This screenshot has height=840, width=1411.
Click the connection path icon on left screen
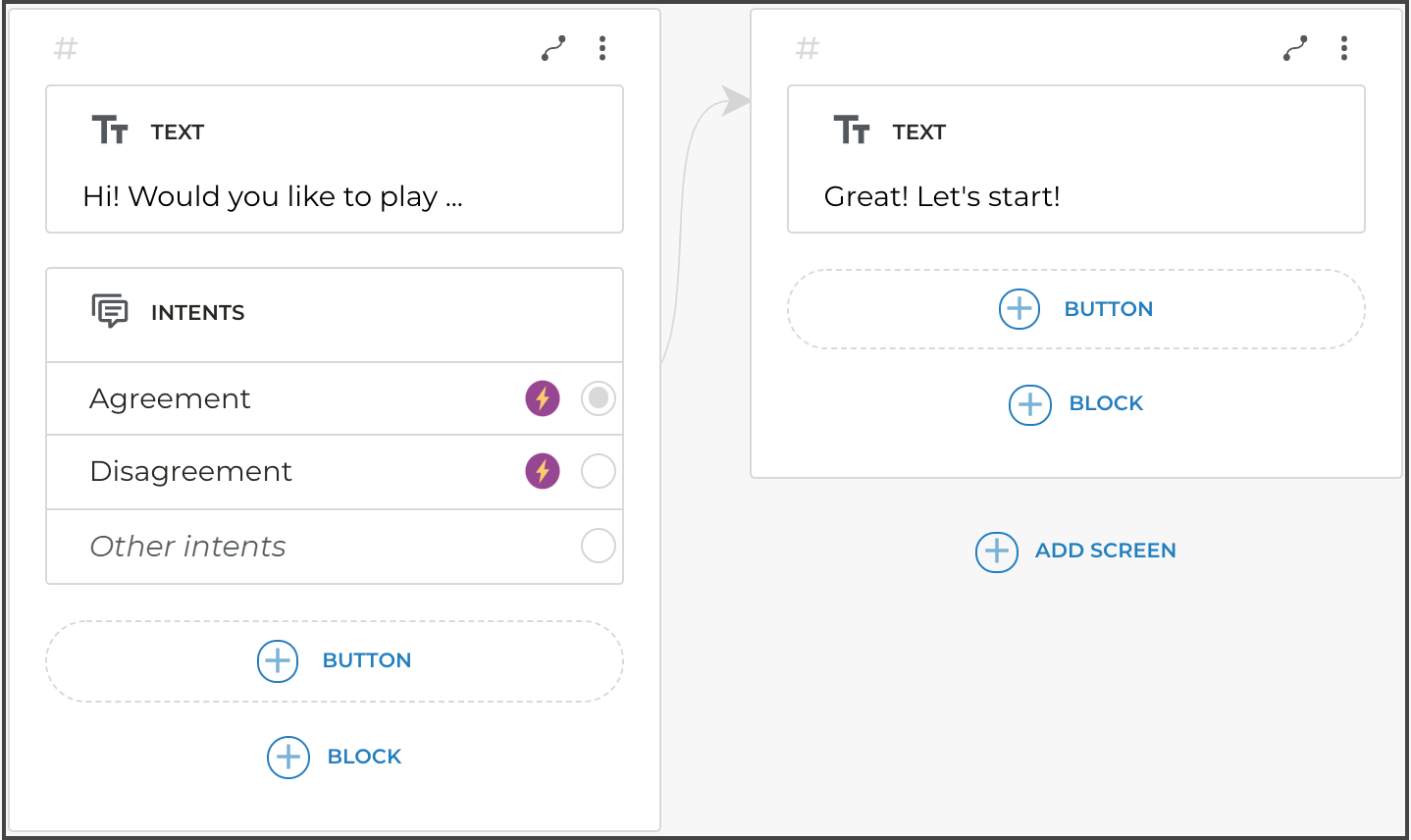pyautogui.click(x=553, y=48)
